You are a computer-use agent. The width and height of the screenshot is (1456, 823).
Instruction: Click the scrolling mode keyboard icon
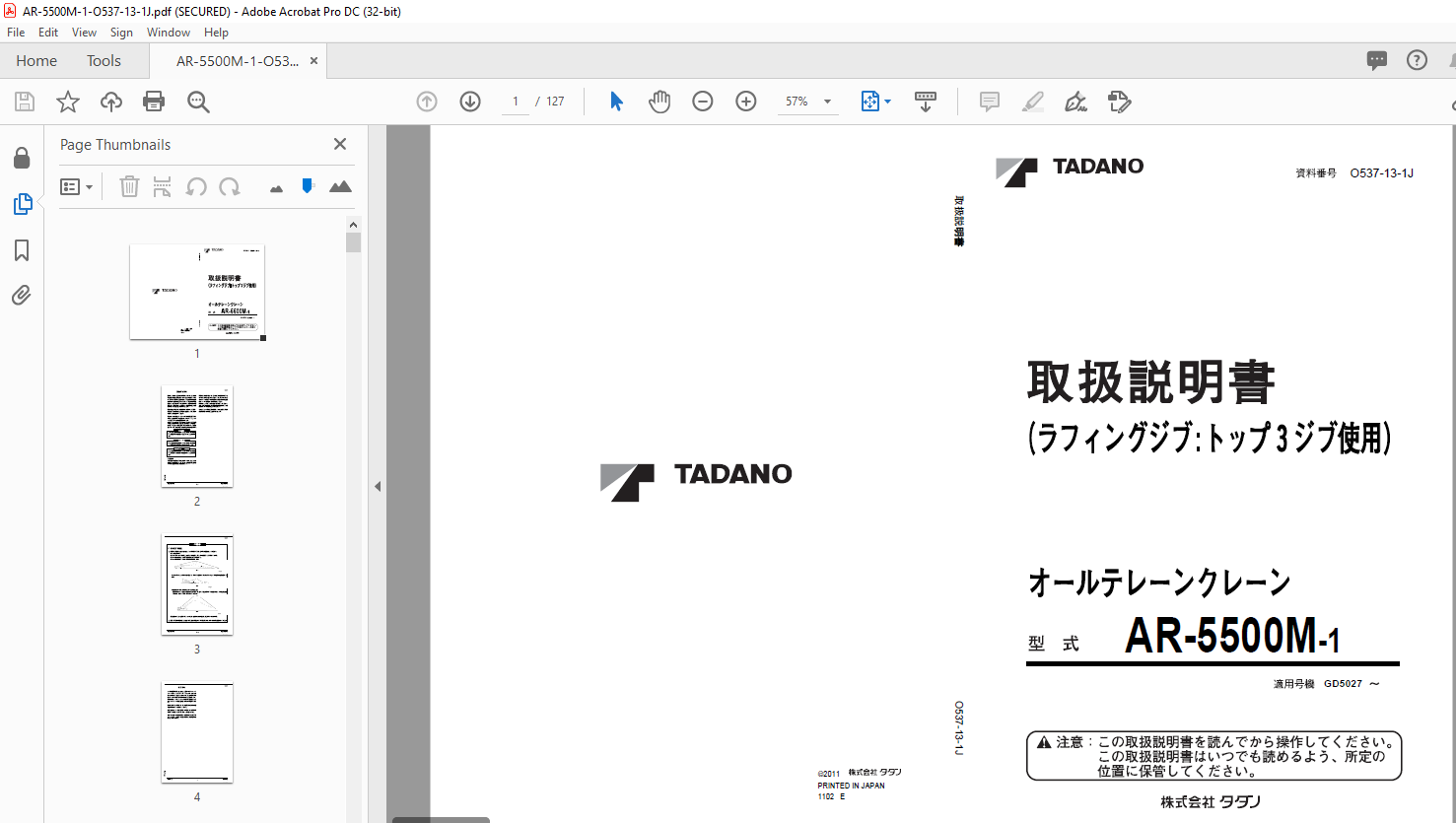tap(926, 102)
